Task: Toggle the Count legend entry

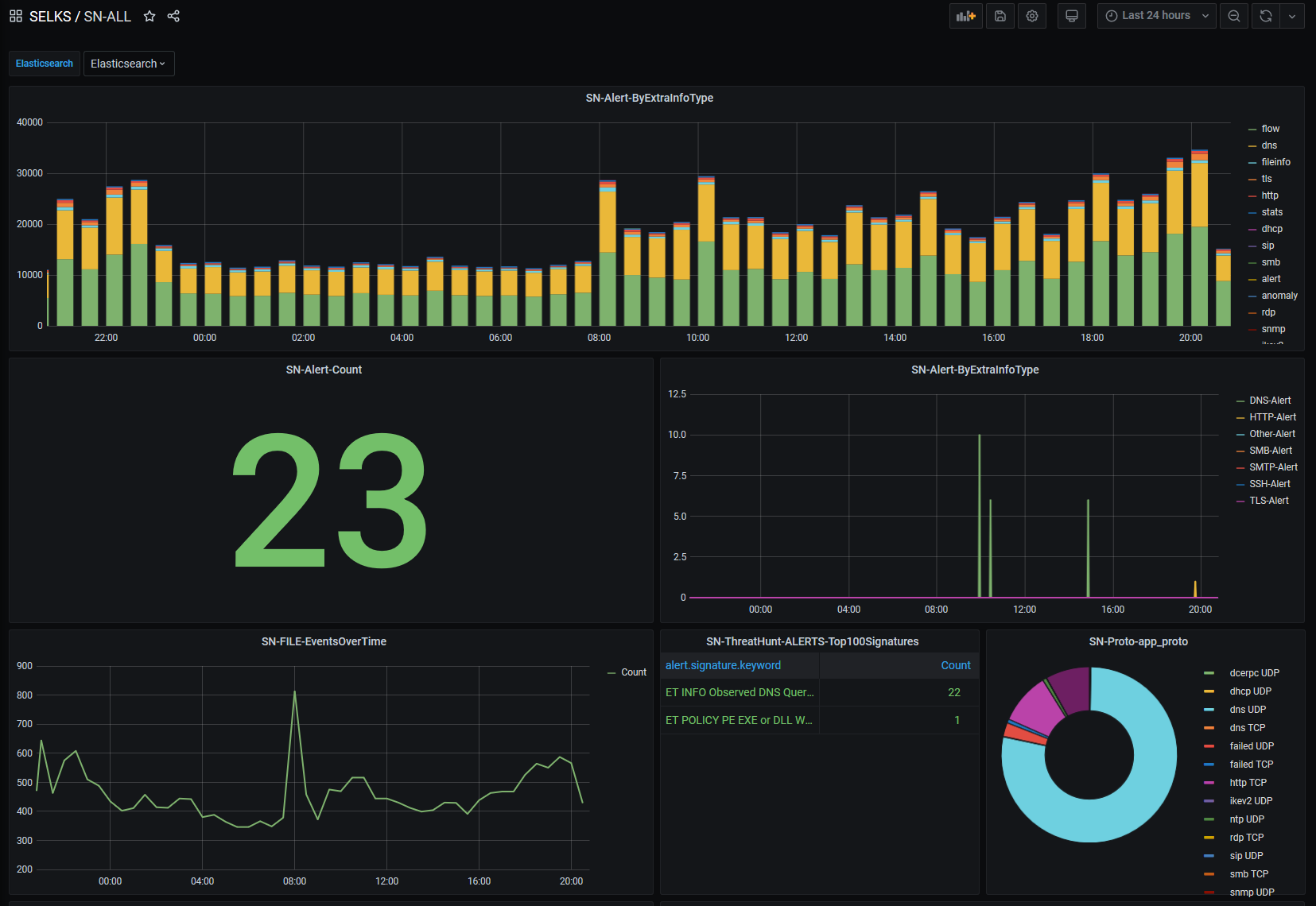Action: pos(633,672)
